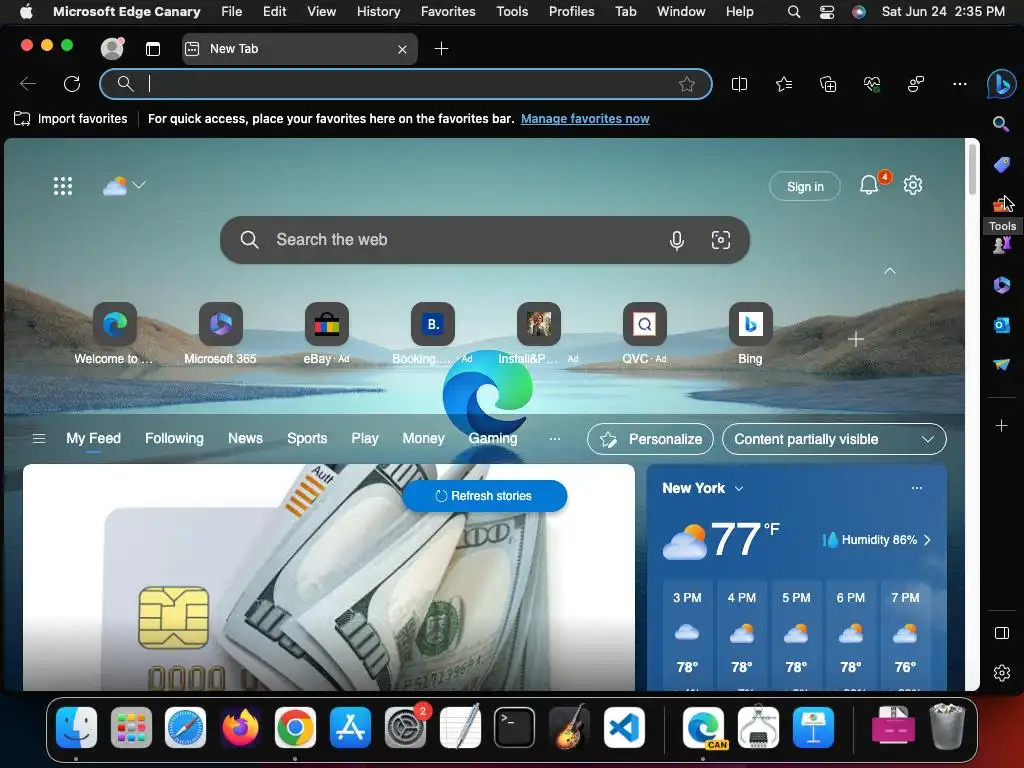Open the vertical tabs icon

pos(153,49)
